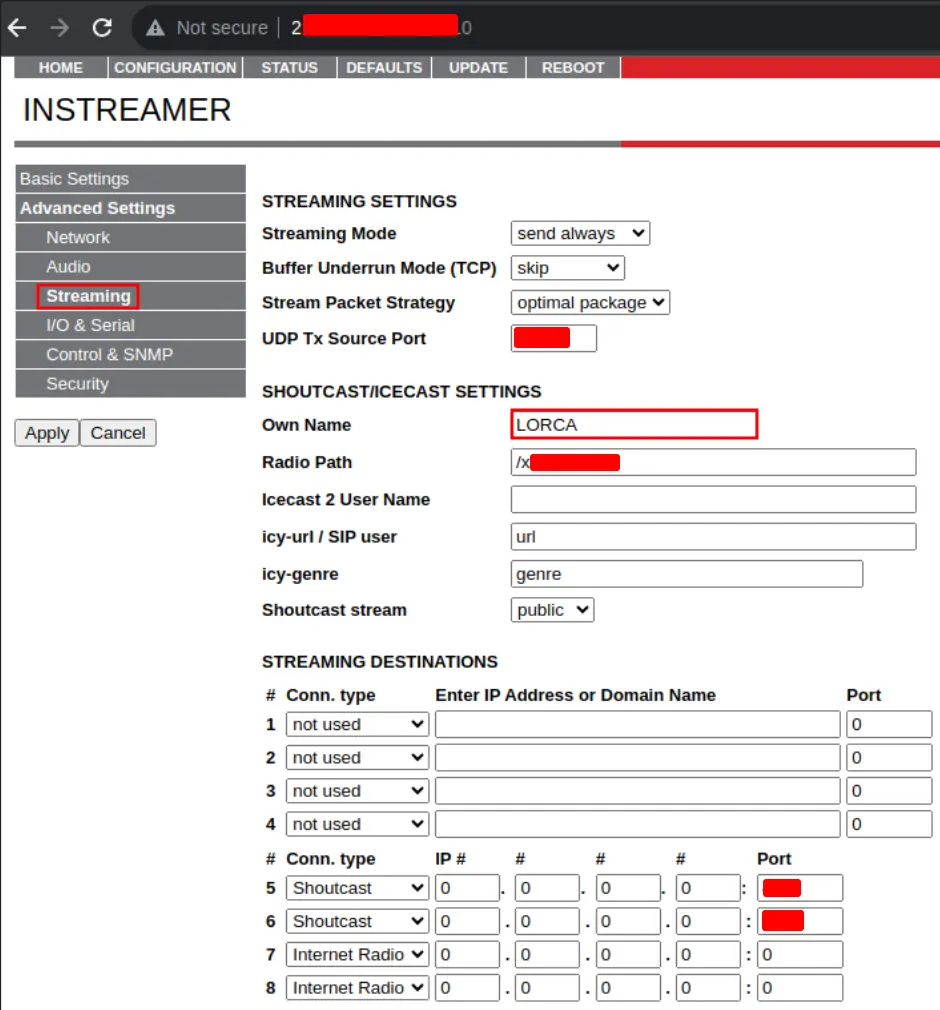The image size is (940, 1010).
Task: Click the Apply button
Action: 47,433
